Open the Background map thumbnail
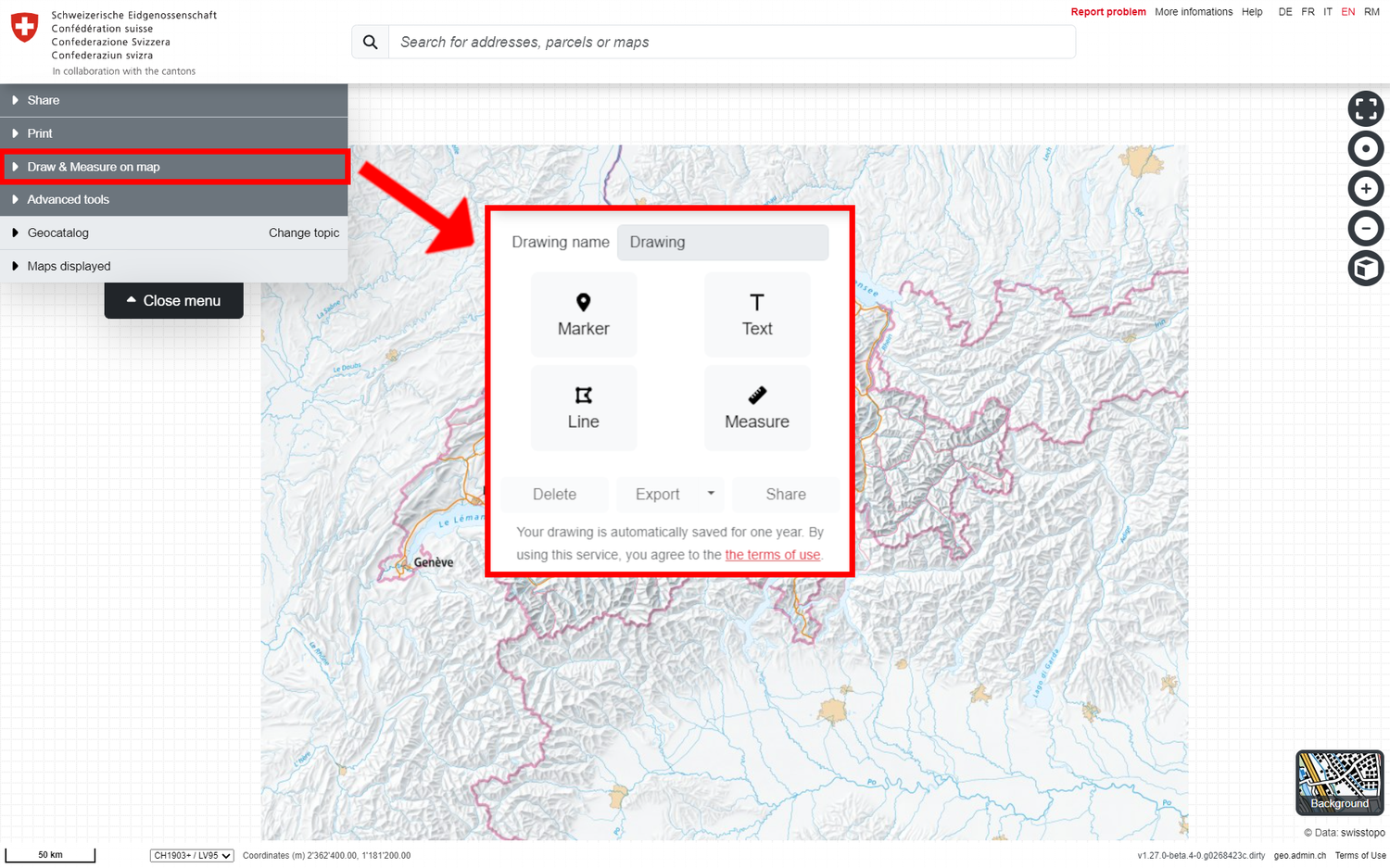The height and width of the screenshot is (868, 1390). pos(1339,782)
